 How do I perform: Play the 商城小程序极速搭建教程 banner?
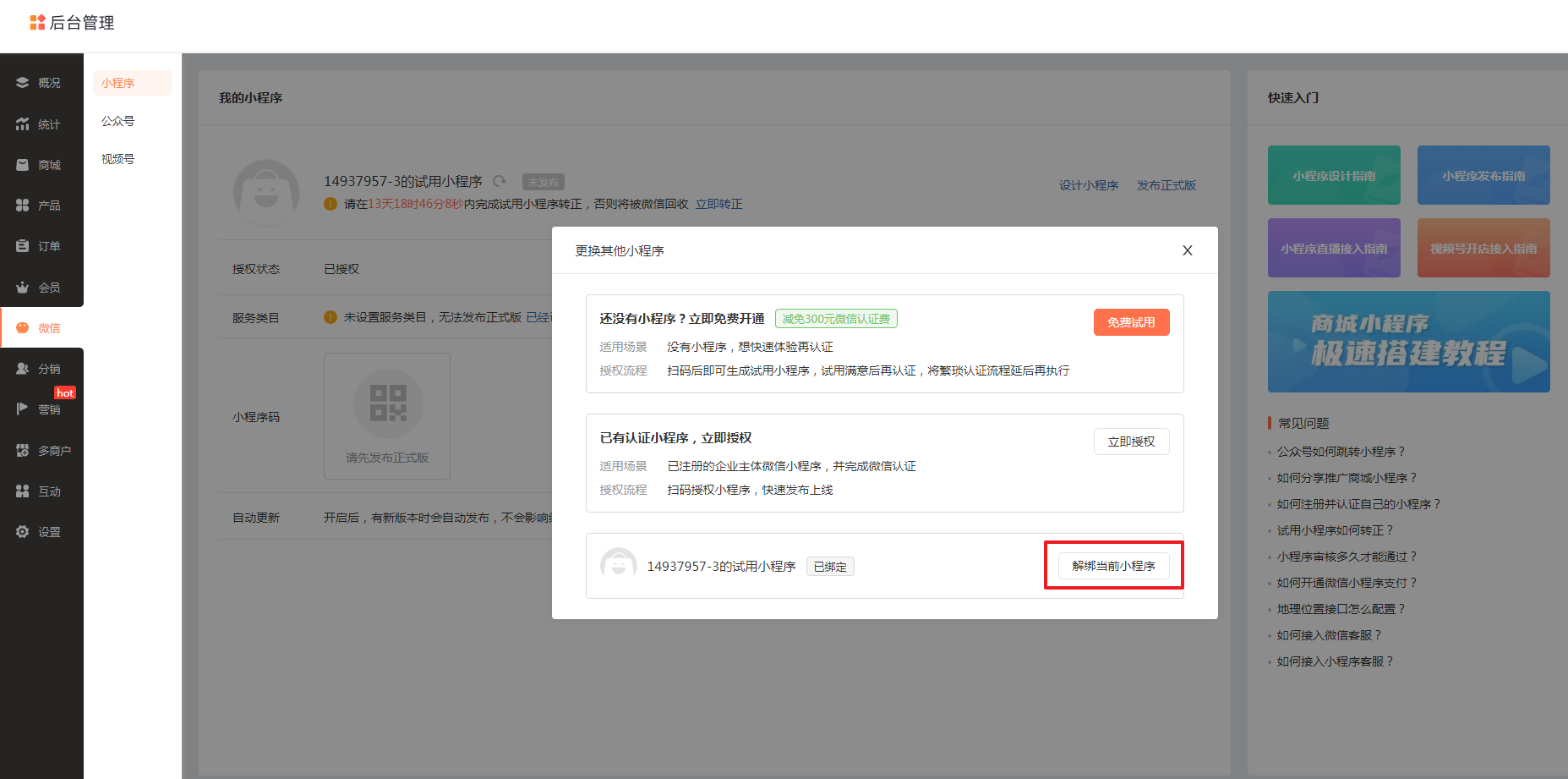(x=1408, y=342)
